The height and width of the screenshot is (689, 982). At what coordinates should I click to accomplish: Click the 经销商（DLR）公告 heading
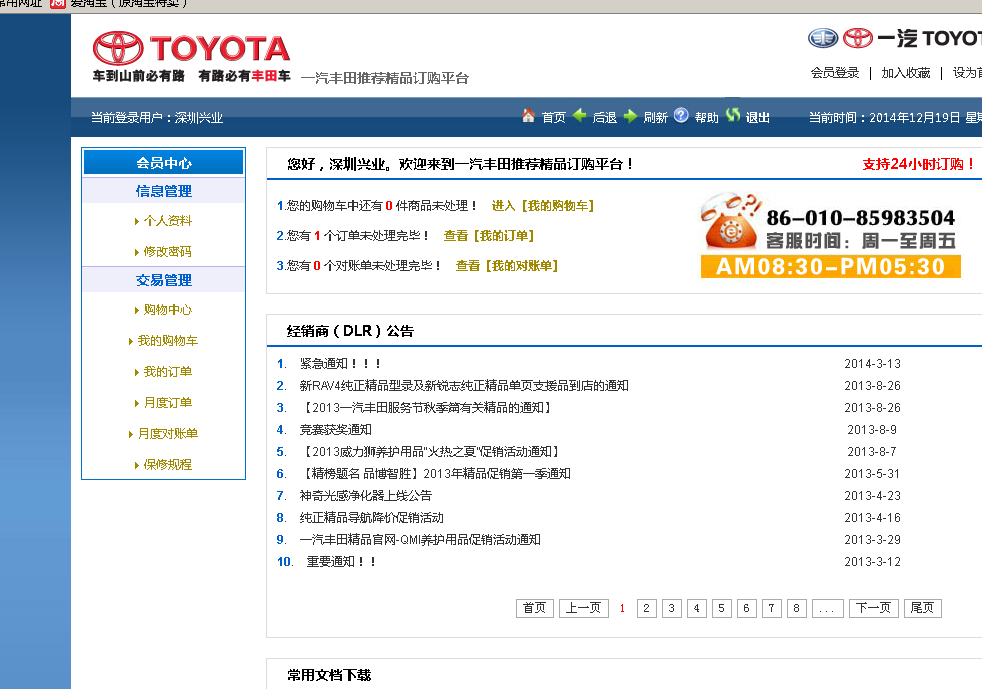pyautogui.click(x=350, y=331)
